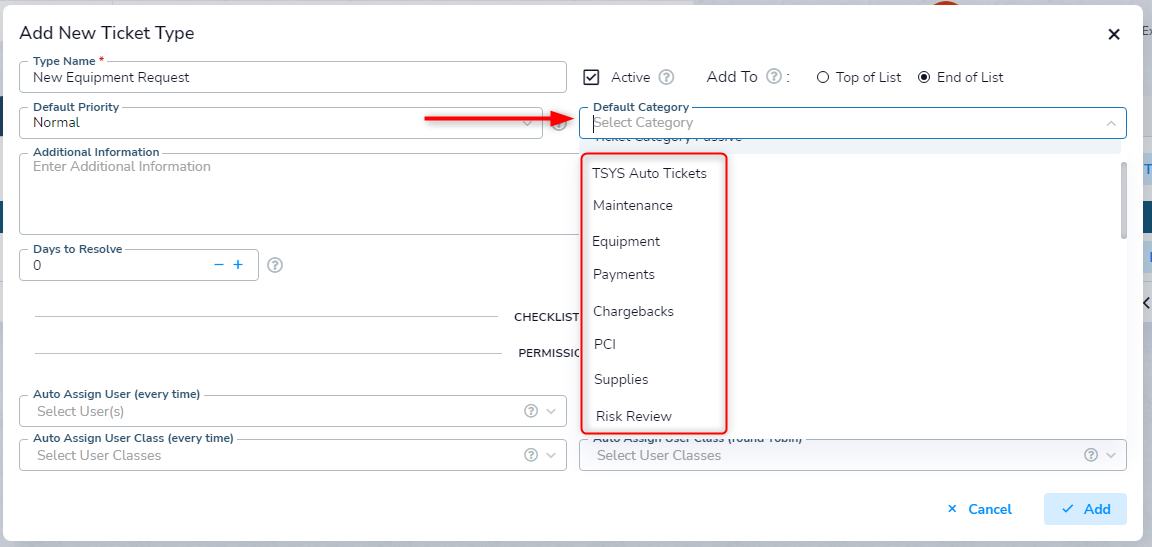Screen dimensions: 1152x547
Task: Click the Days to Resolve value field
Action: (x=118, y=265)
